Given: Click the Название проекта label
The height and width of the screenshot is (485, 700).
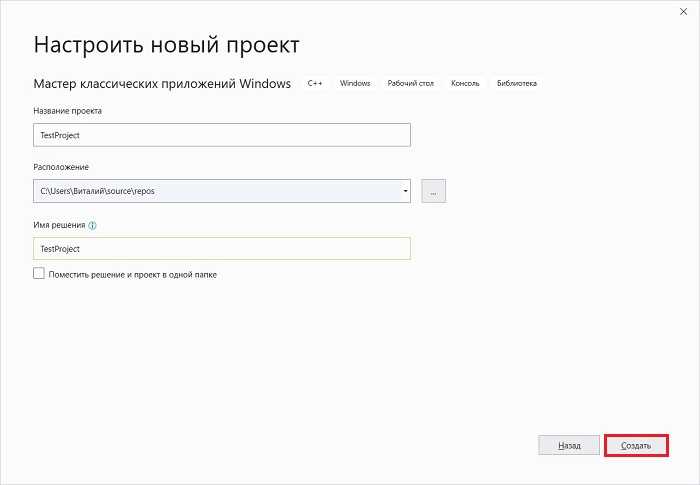Looking at the screenshot, I should click(68, 110).
